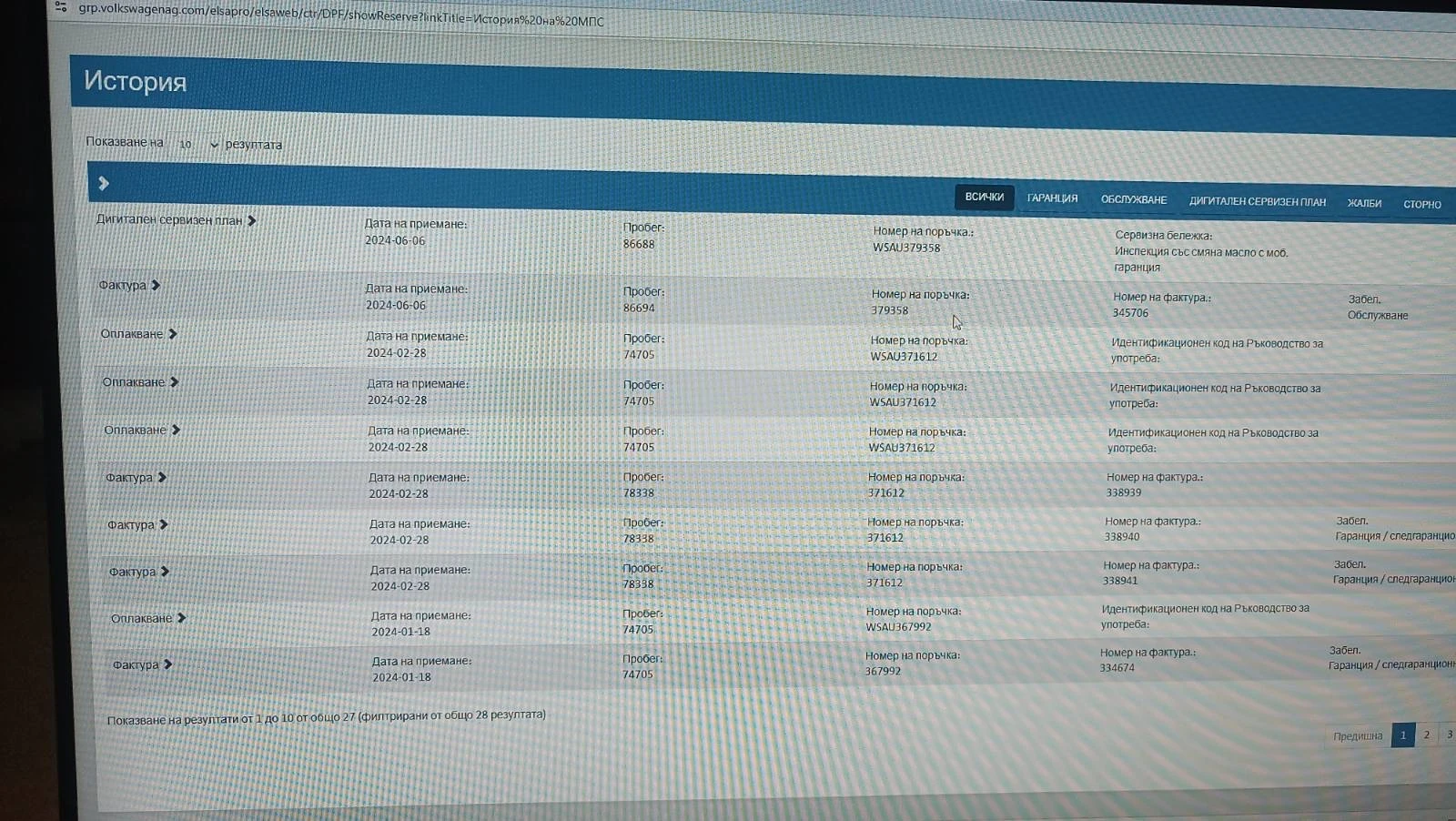
Task: Switch to the ОБСЛУЖВАНЕ tab
Action: click(1134, 199)
